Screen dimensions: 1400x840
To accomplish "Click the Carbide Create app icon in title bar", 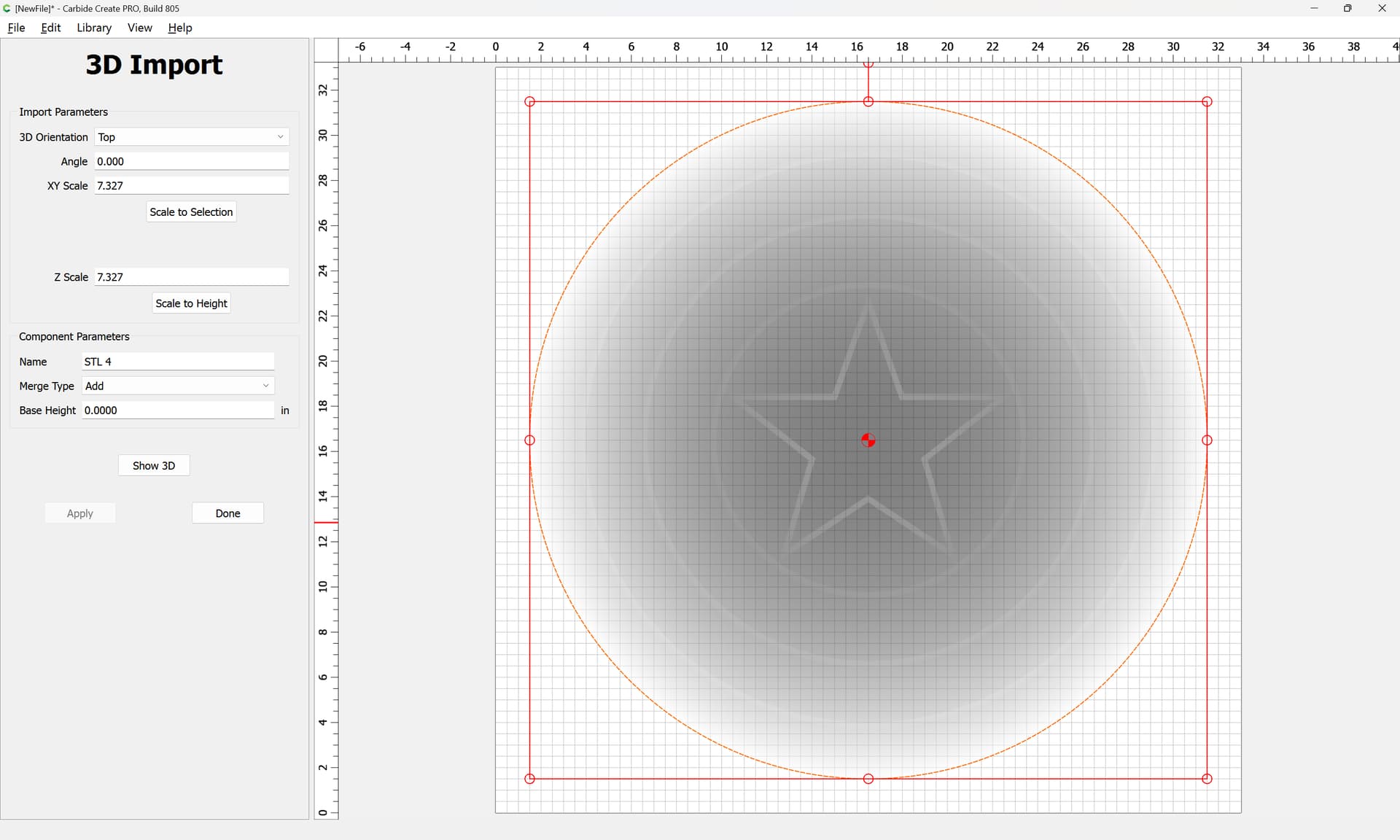I will coord(7,8).
